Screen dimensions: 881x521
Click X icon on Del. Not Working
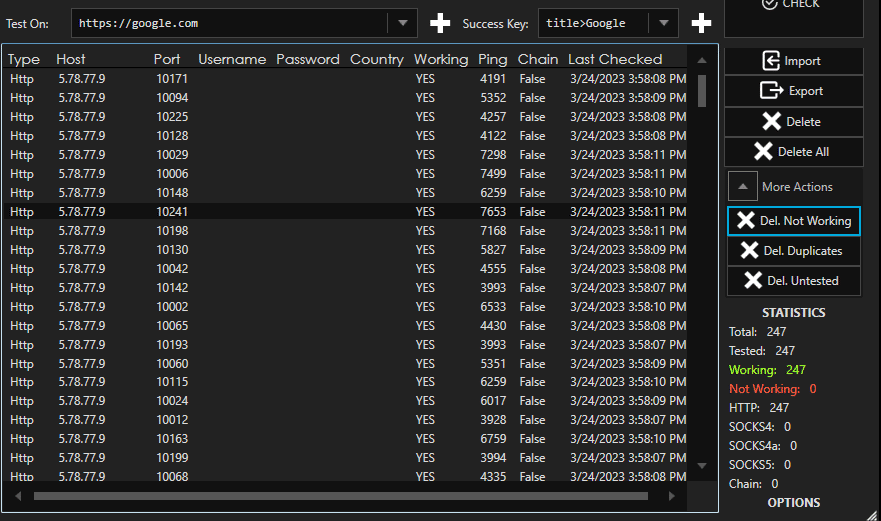pyautogui.click(x=746, y=220)
